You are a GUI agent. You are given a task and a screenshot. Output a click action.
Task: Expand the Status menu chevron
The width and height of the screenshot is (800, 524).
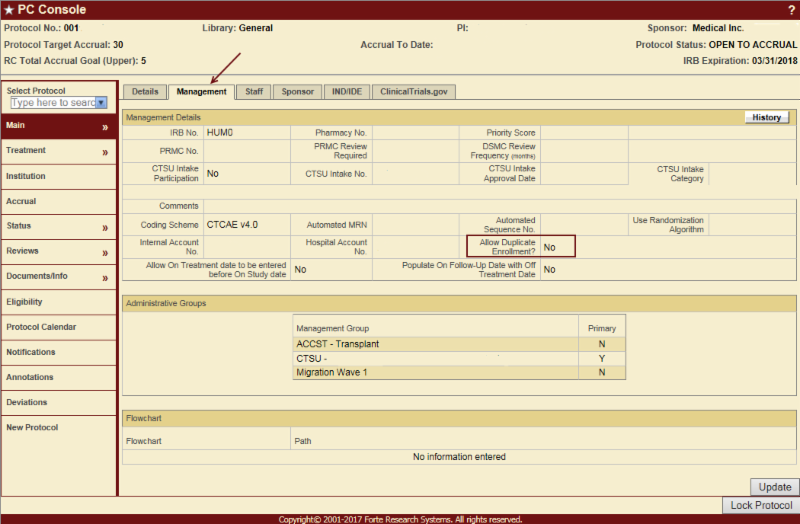tap(105, 228)
